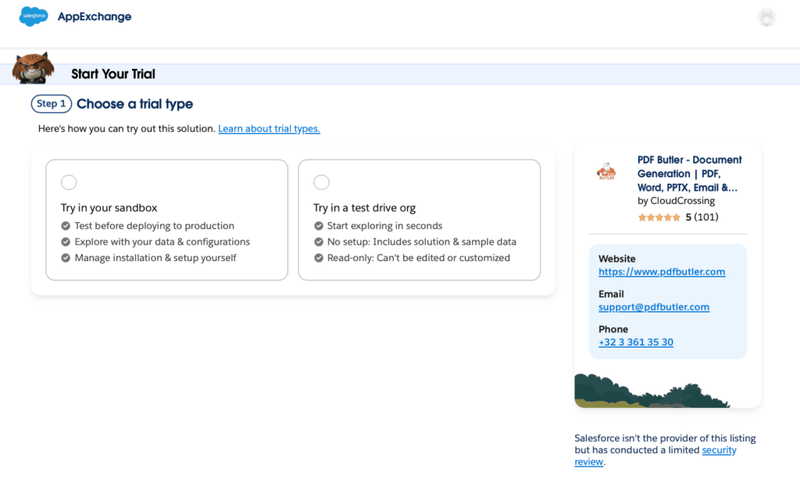This screenshot has height=504, width=800.
Task: Click the five-star rating icons
Action: 659,217
